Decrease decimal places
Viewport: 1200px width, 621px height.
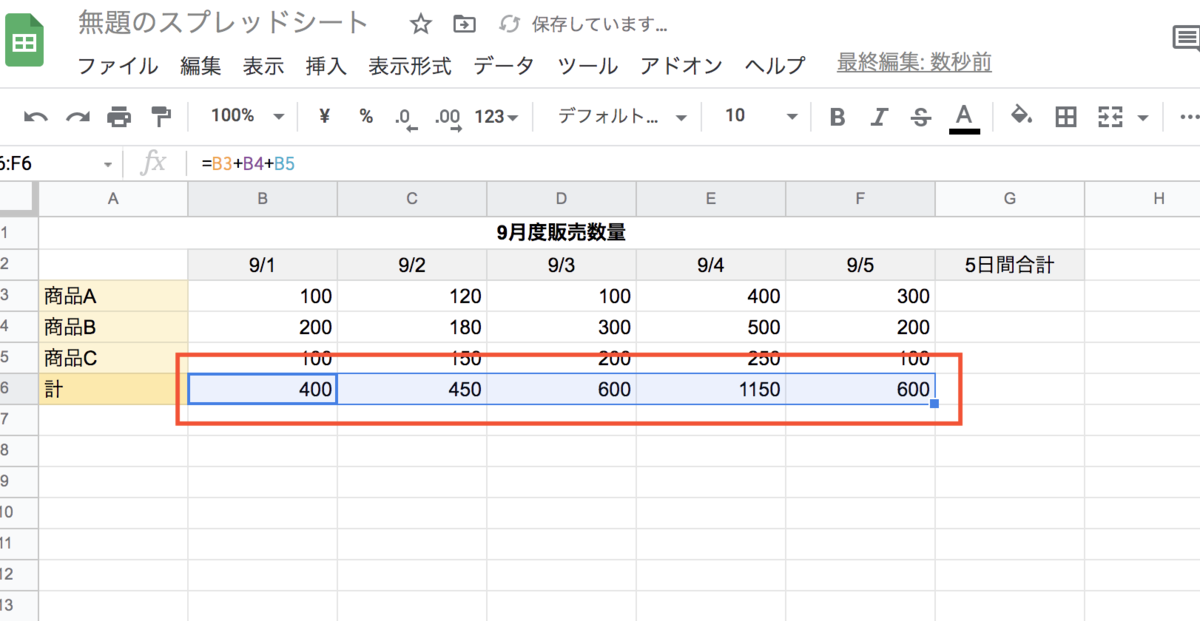click(x=406, y=116)
